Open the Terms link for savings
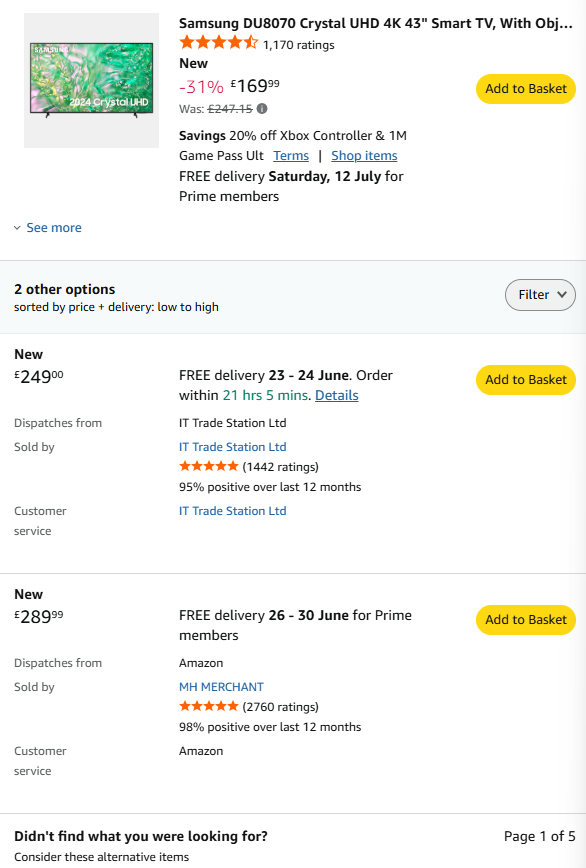Image resolution: width=586 pixels, height=868 pixels. 291,156
